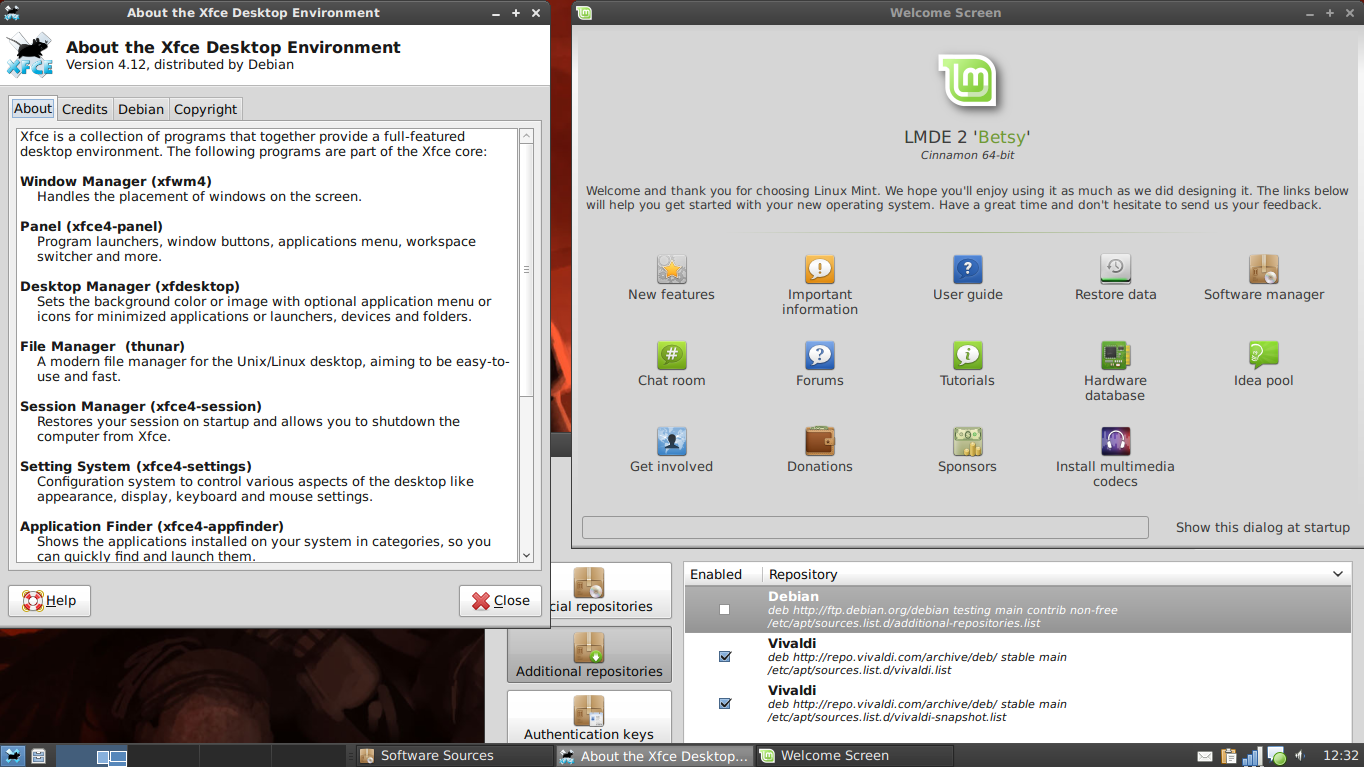Click the Hardware database icon
This screenshot has height=767, width=1364.
tap(1115, 355)
